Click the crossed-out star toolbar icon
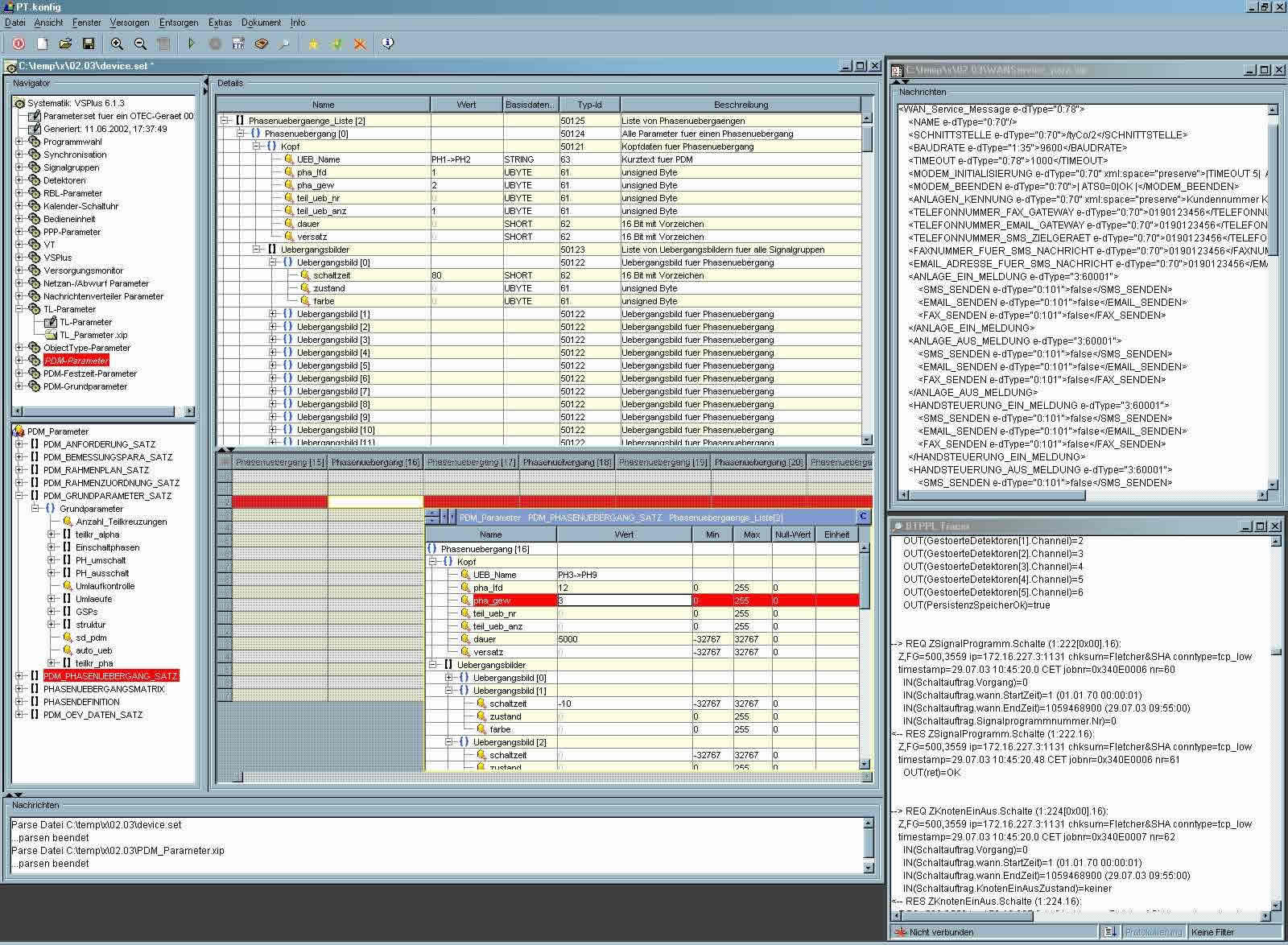Image resolution: width=1288 pixels, height=945 pixels. (360, 43)
